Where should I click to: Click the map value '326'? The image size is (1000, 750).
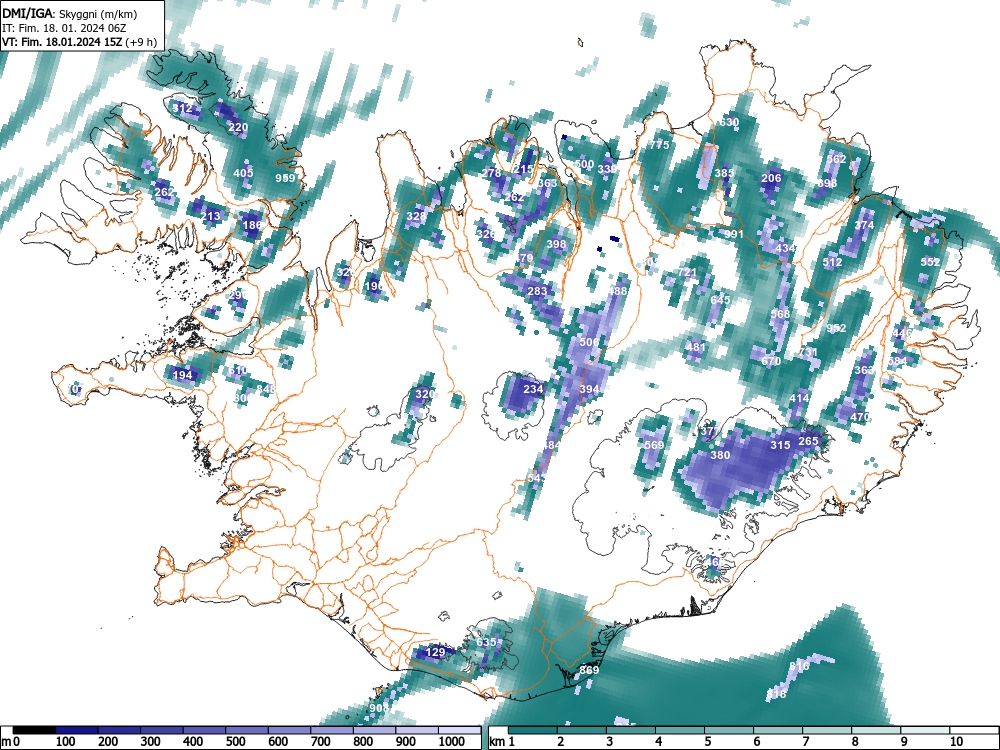(x=485, y=235)
